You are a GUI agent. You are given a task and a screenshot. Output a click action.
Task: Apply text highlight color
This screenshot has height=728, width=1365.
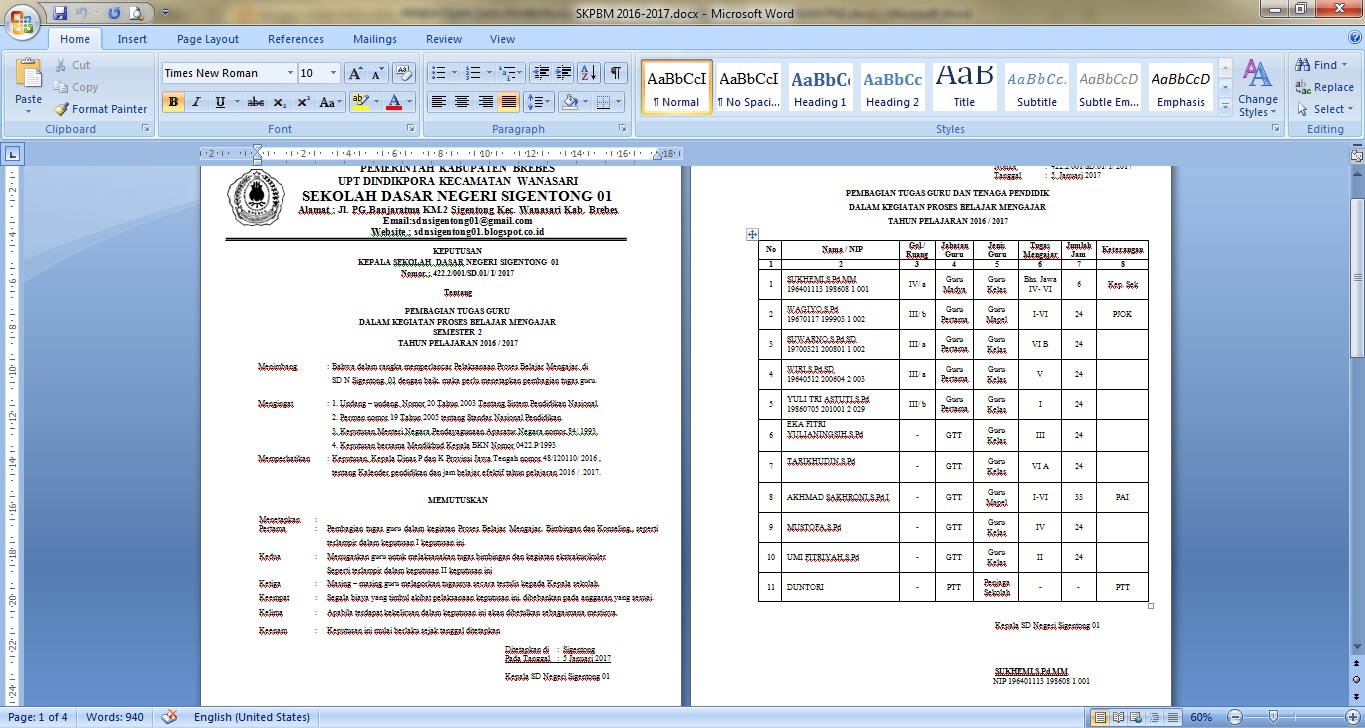360,102
